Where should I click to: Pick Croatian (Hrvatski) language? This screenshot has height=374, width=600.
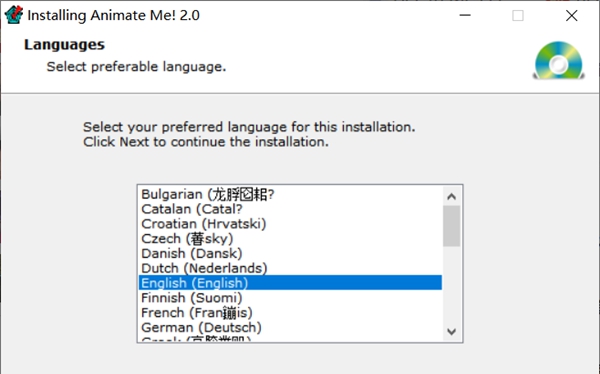tap(290, 224)
